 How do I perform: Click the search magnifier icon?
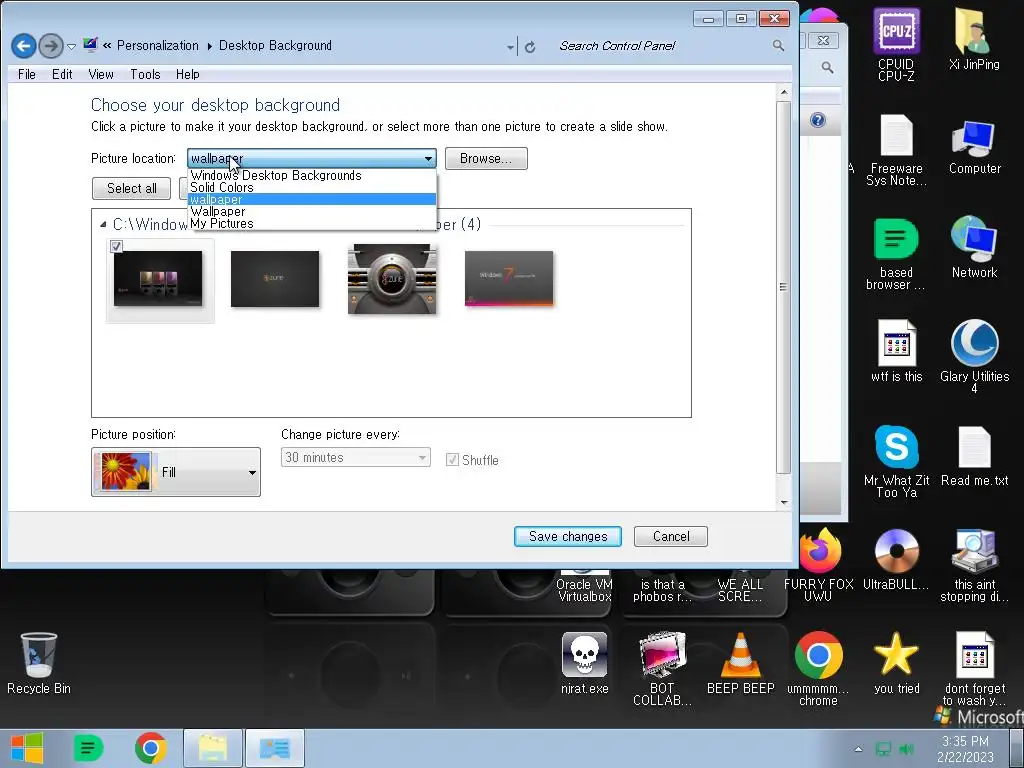point(778,45)
